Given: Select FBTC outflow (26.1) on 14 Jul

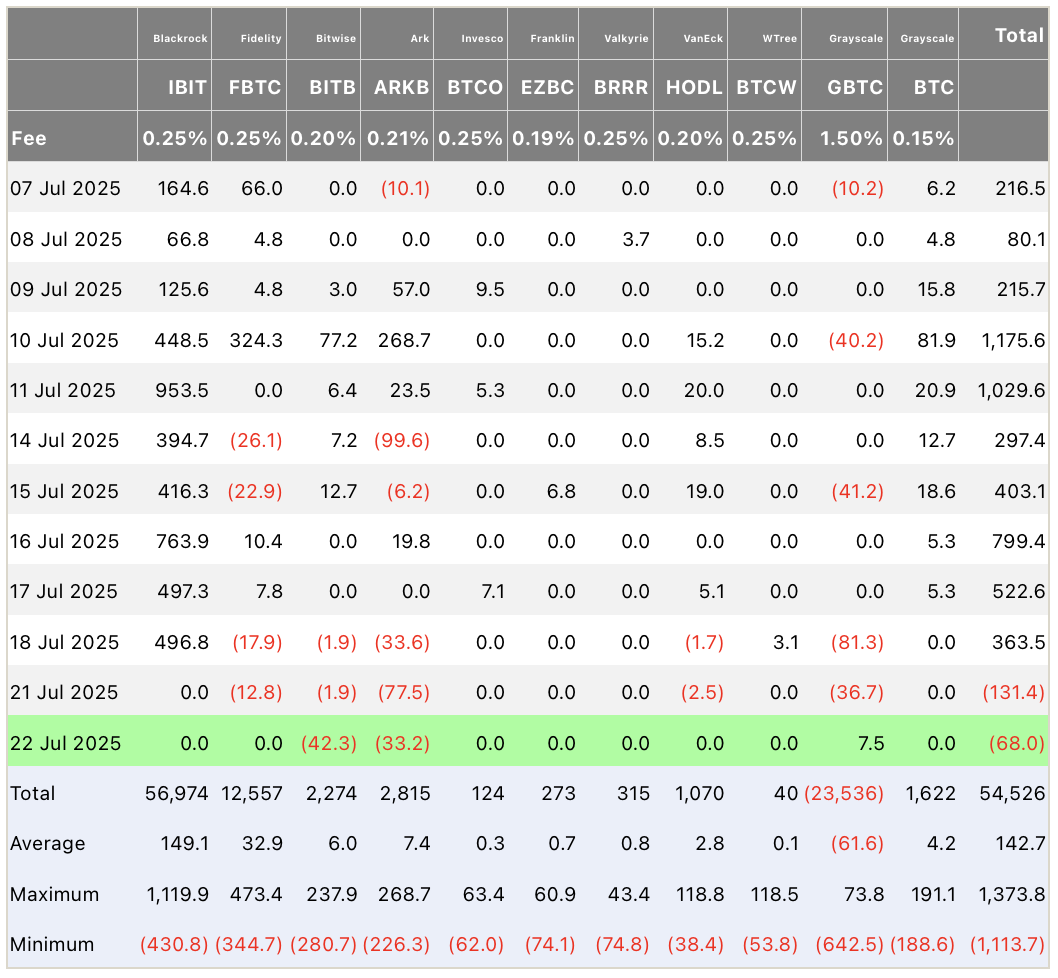Looking at the screenshot, I should click(256, 441).
